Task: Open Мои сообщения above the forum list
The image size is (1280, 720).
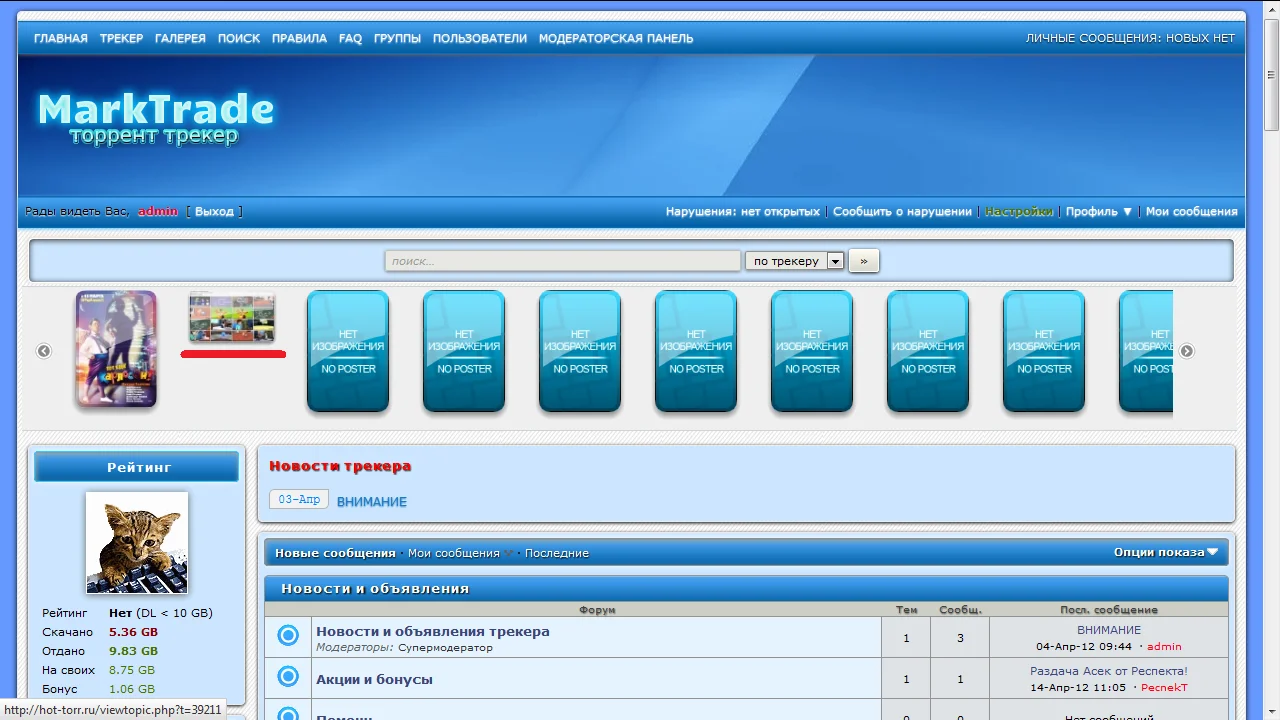Action: tap(453, 553)
